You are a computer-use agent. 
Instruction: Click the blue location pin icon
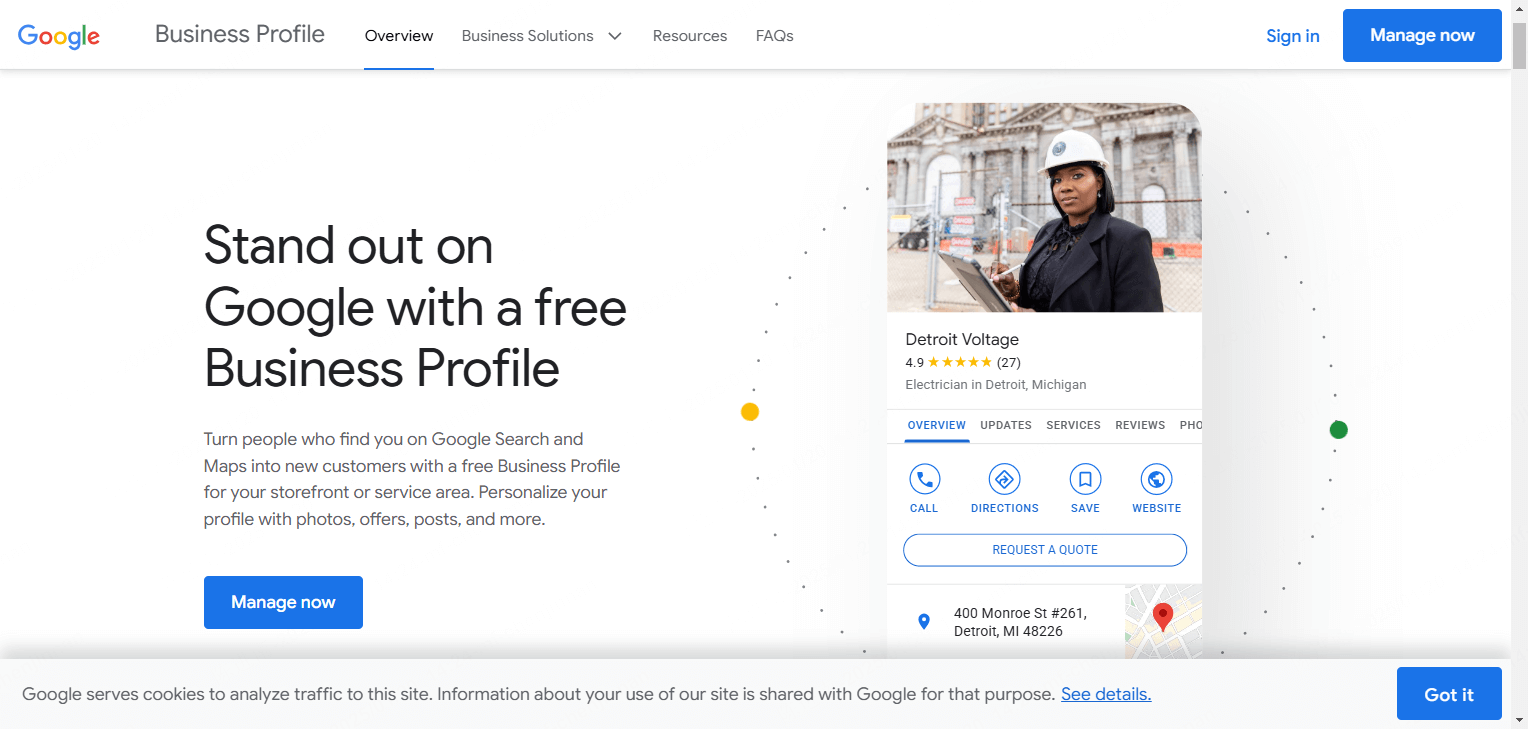(924, 622)
